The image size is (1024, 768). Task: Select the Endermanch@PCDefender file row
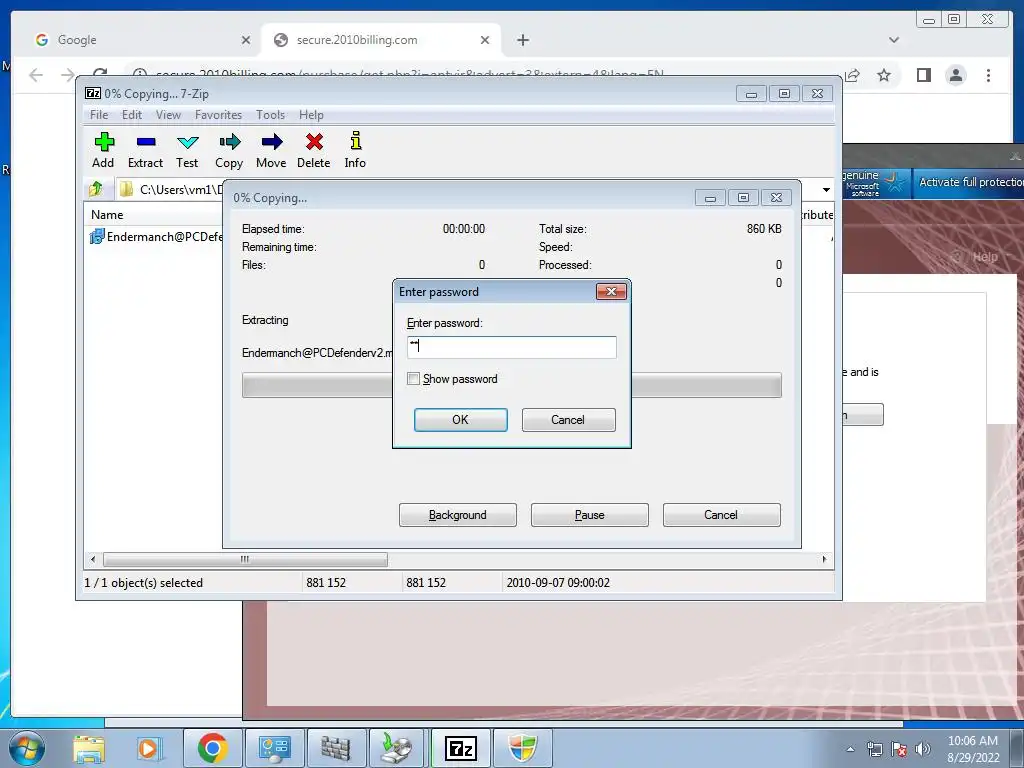157,236
